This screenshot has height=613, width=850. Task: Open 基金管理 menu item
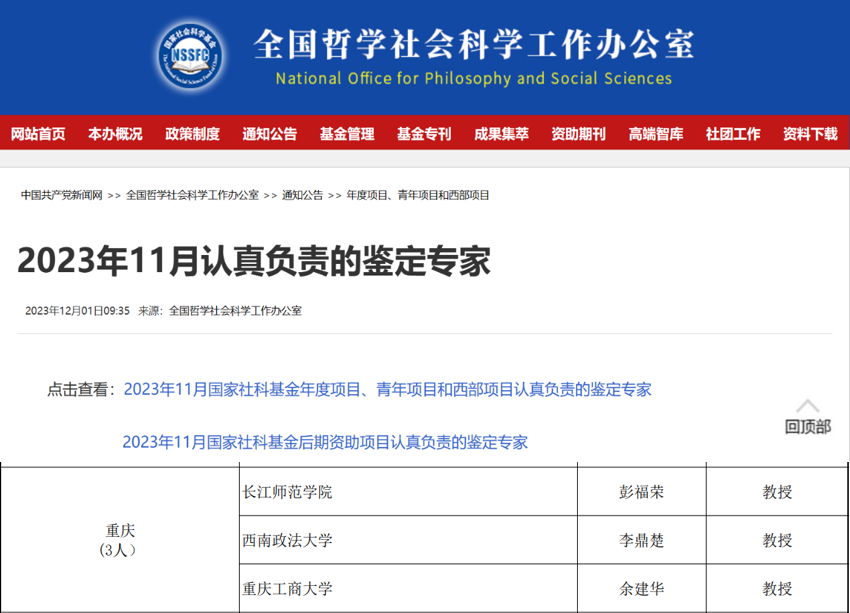click(x=346, y=134)
